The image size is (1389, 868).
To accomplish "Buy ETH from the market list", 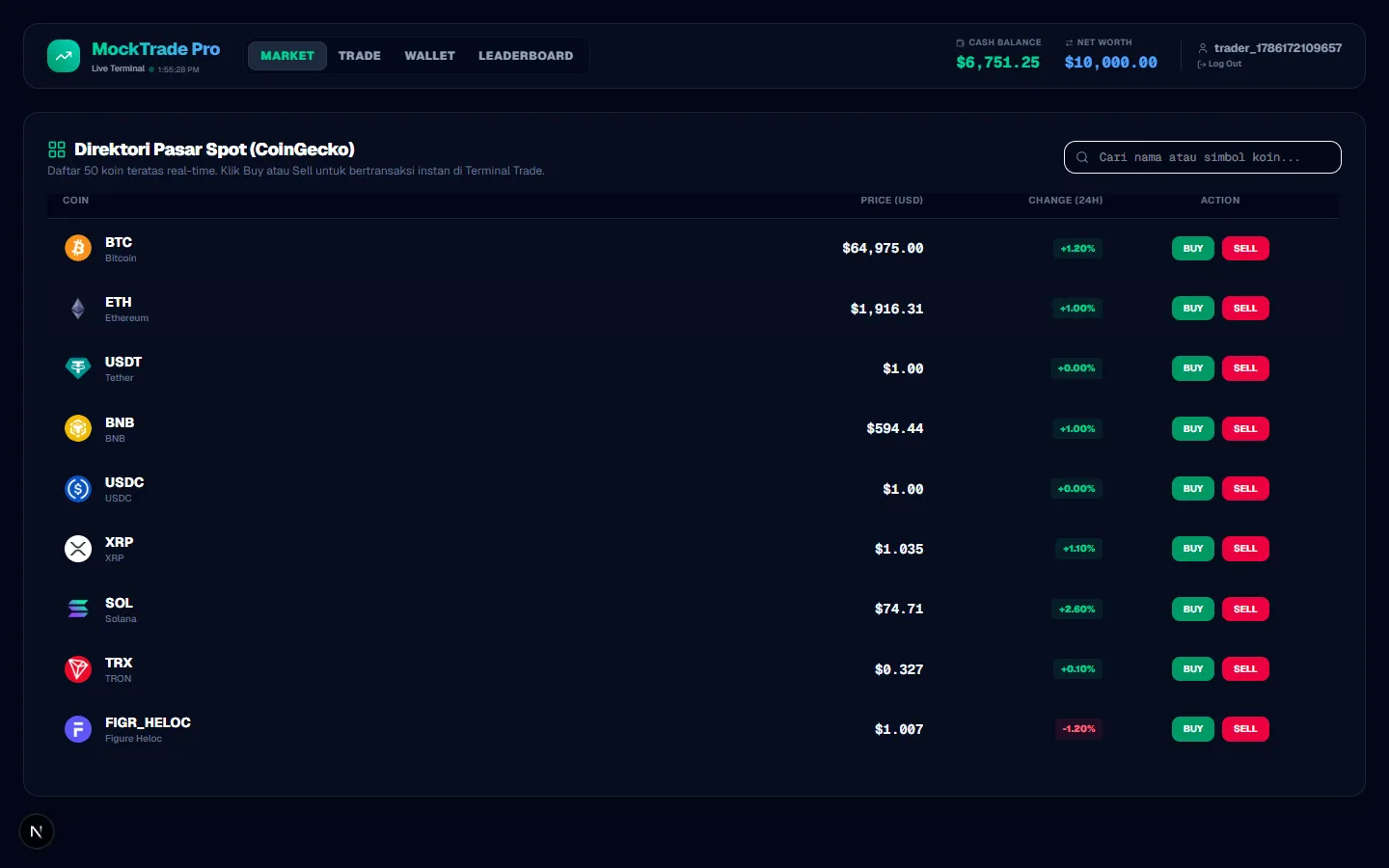I will click(1193, 309).
